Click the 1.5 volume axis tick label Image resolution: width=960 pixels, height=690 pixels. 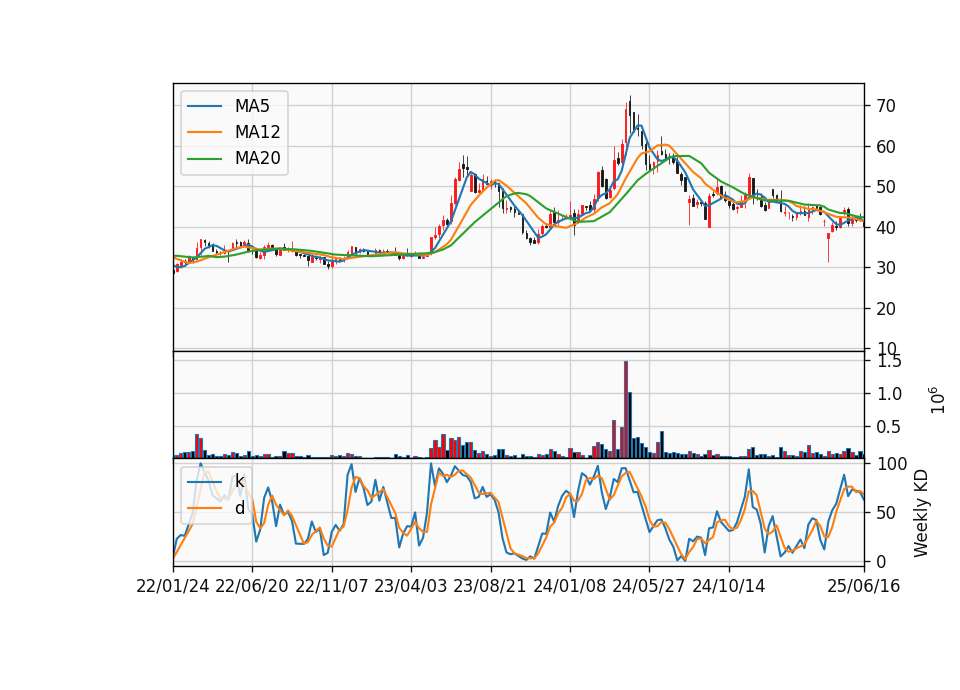pyautogui.click(x=889, y=361)
